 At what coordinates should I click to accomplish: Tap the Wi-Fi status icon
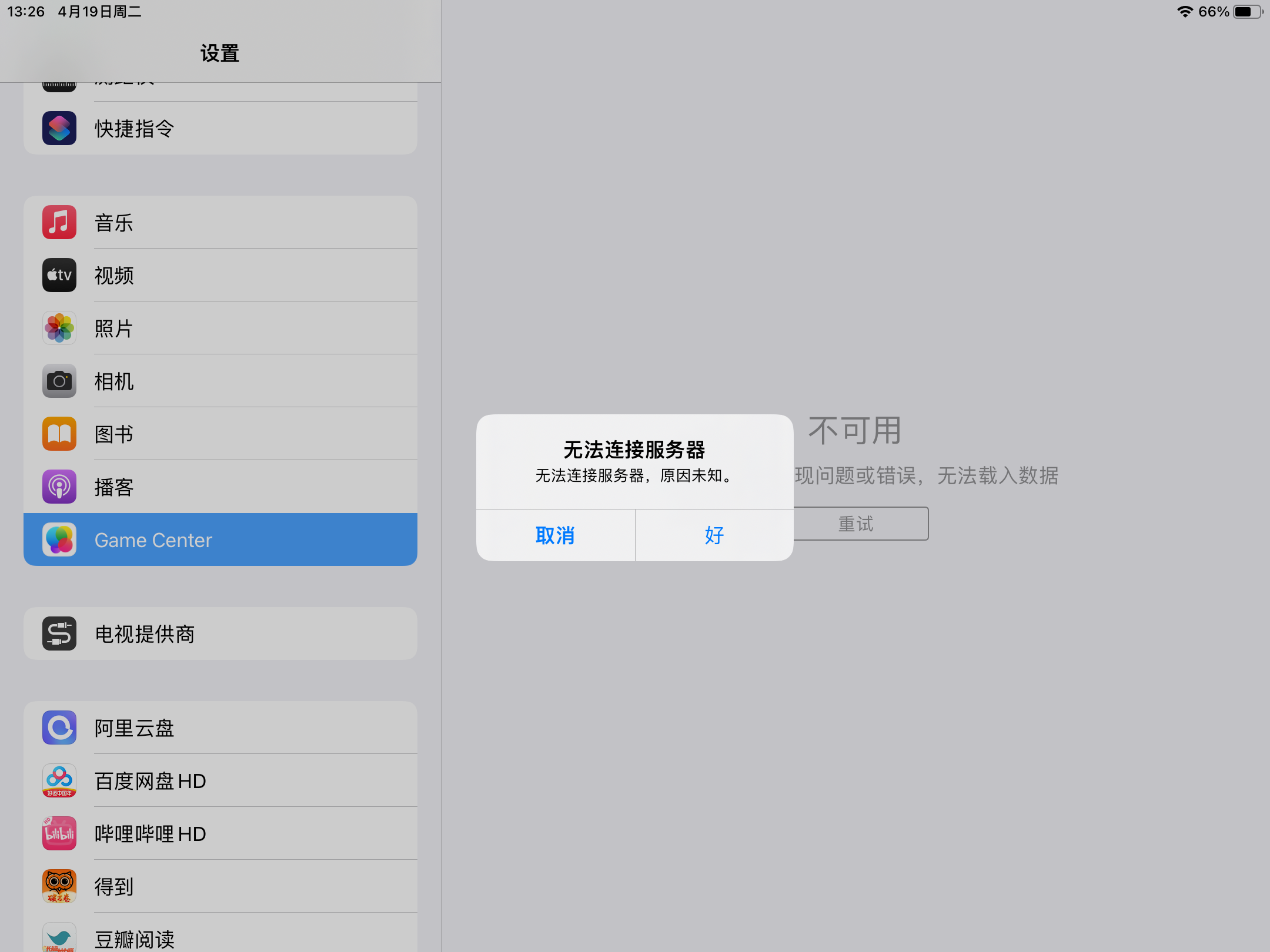point(1185,12)
